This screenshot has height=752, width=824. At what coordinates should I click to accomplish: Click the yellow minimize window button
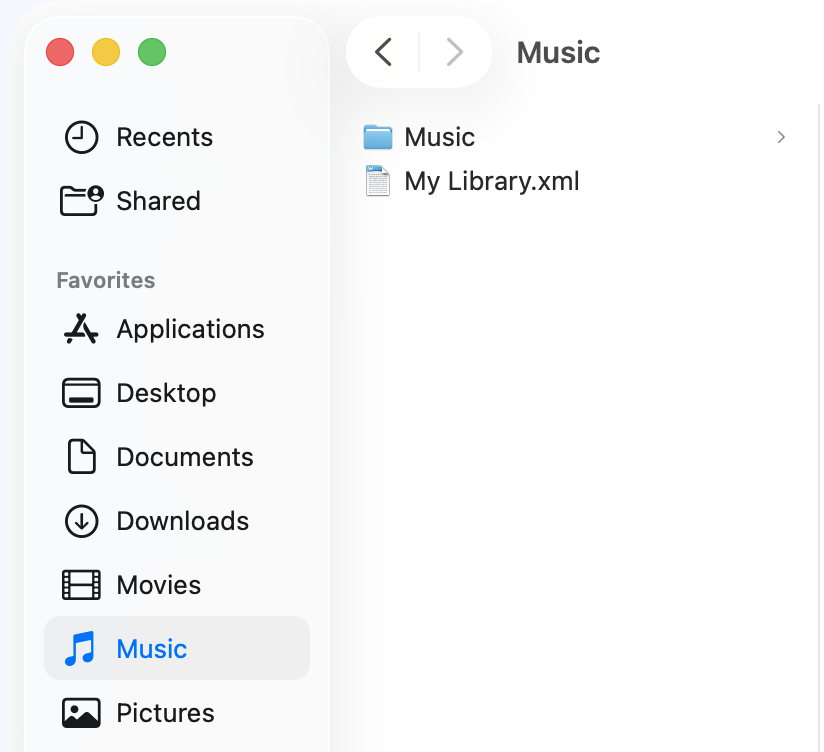click(106, 52)
